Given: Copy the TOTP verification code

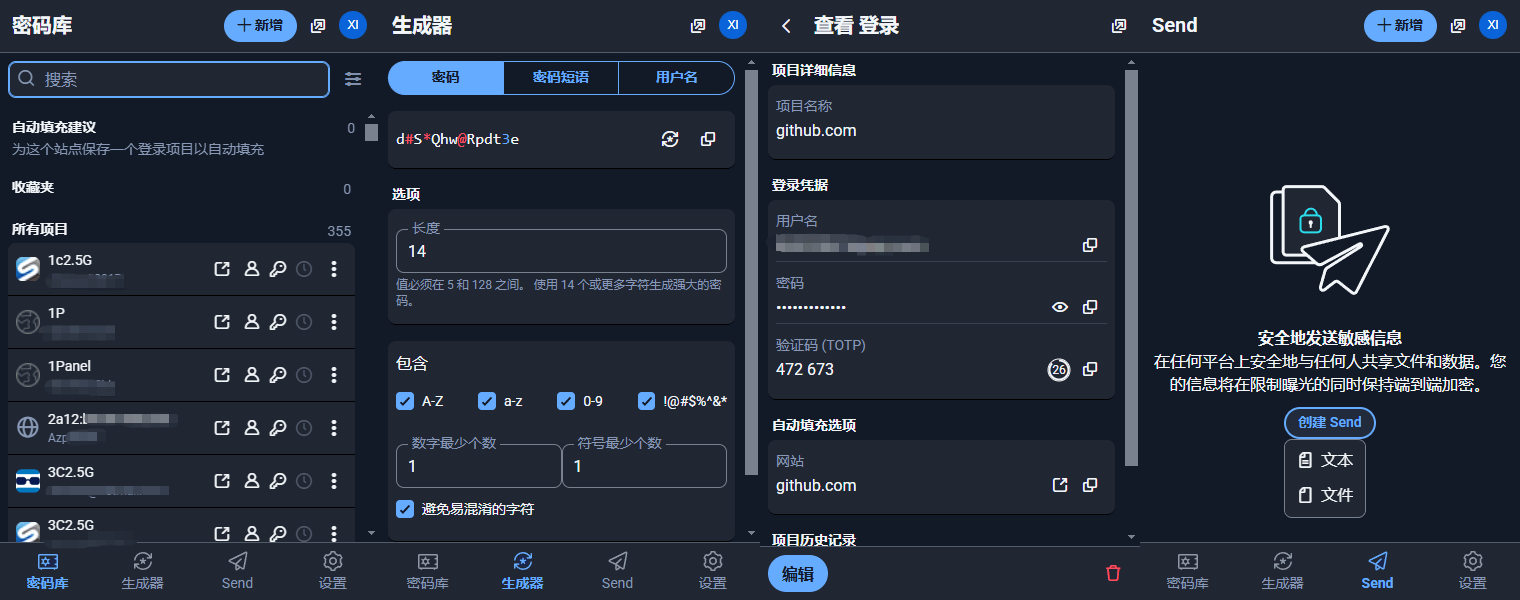Looking at the screenshot, I should point(1090,369).
